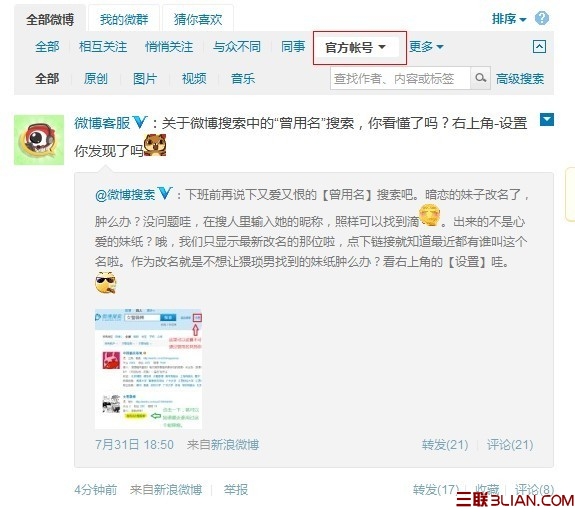Switch to the 我的微群 tab

124,19
